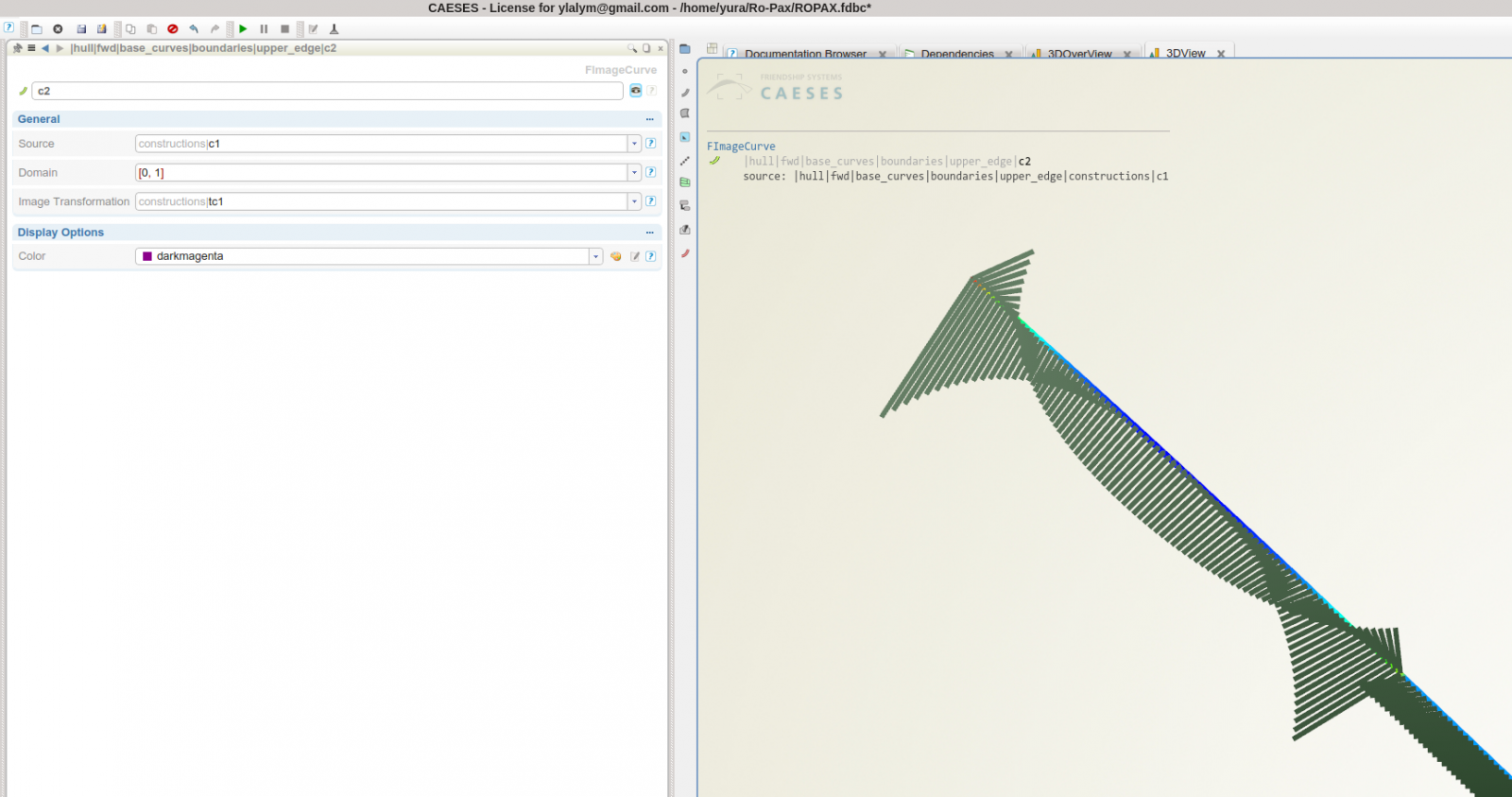Select the dotted line tool icon
Screen dimensions: 1512x797
pyautogui.click(x=685, y=161)
